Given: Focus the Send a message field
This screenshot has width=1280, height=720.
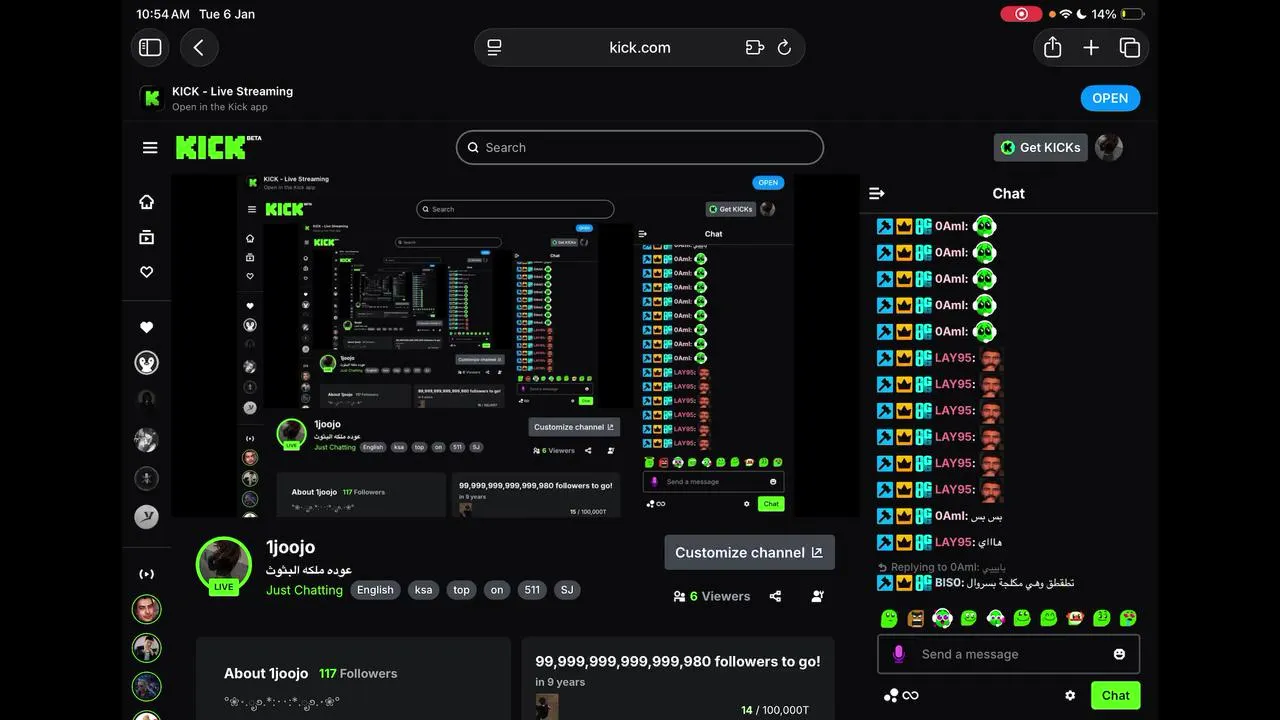Looking at the screenshot, I should (x=1008, y=654).
